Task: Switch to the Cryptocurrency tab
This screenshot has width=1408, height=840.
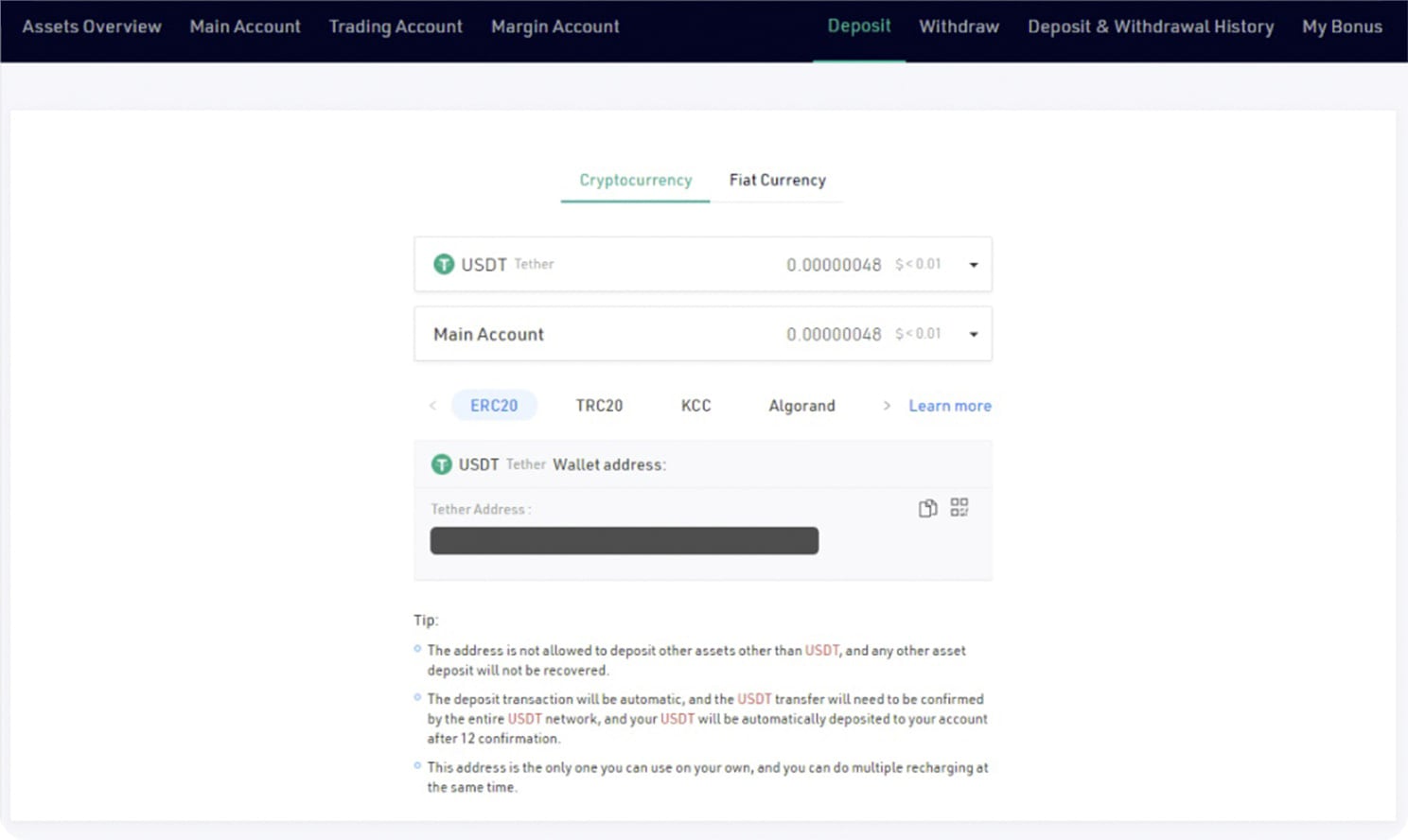Action: 635,180
